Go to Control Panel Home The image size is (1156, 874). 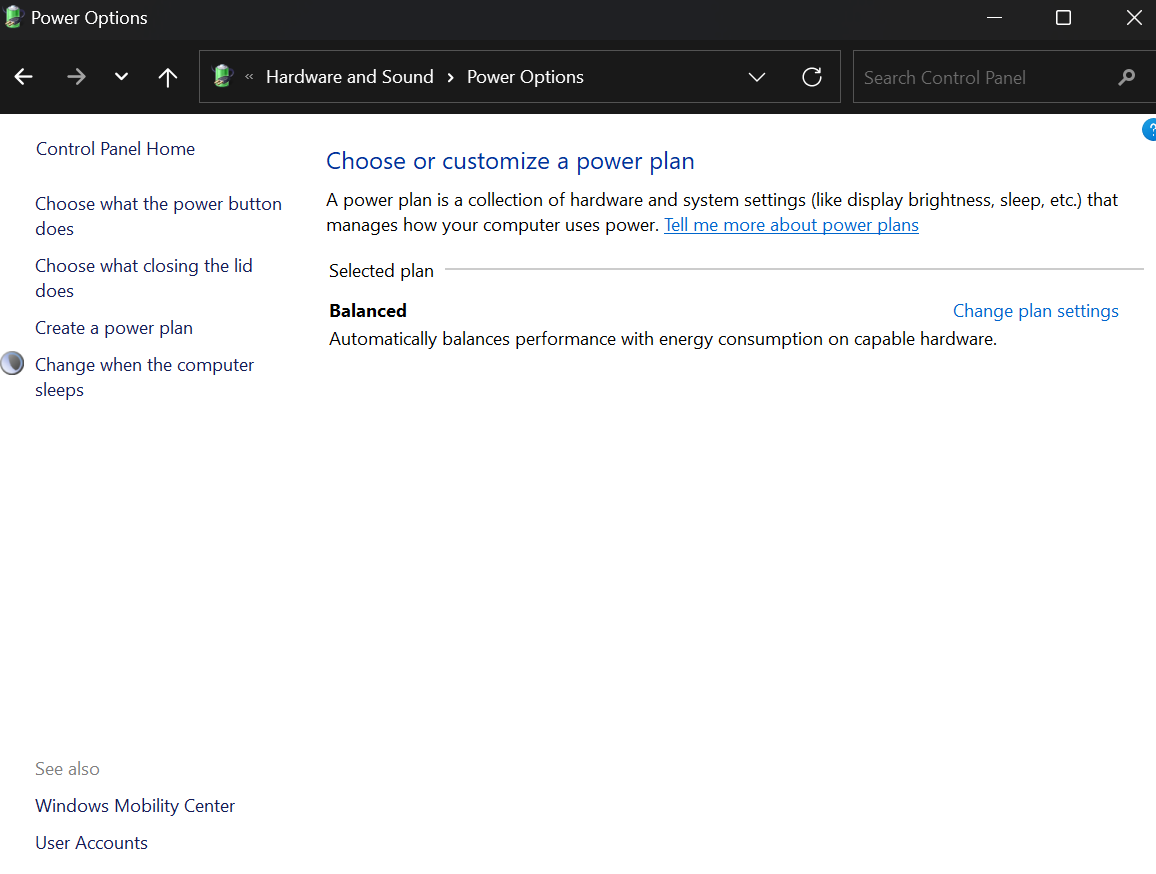click(115, 149)
